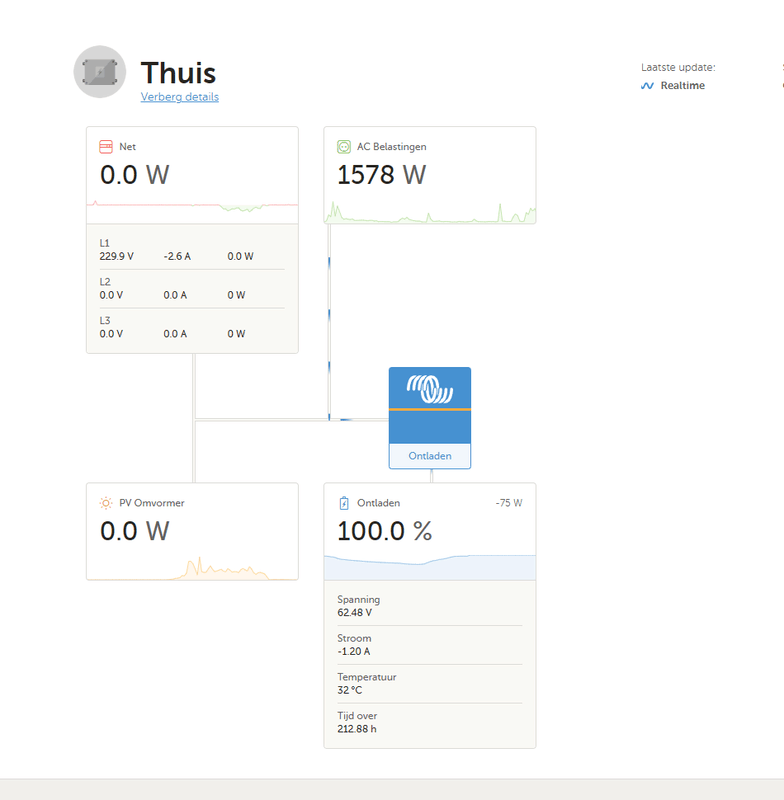Click the 100.0 % battery charge value
784x800 pixels.
point(385,531)
